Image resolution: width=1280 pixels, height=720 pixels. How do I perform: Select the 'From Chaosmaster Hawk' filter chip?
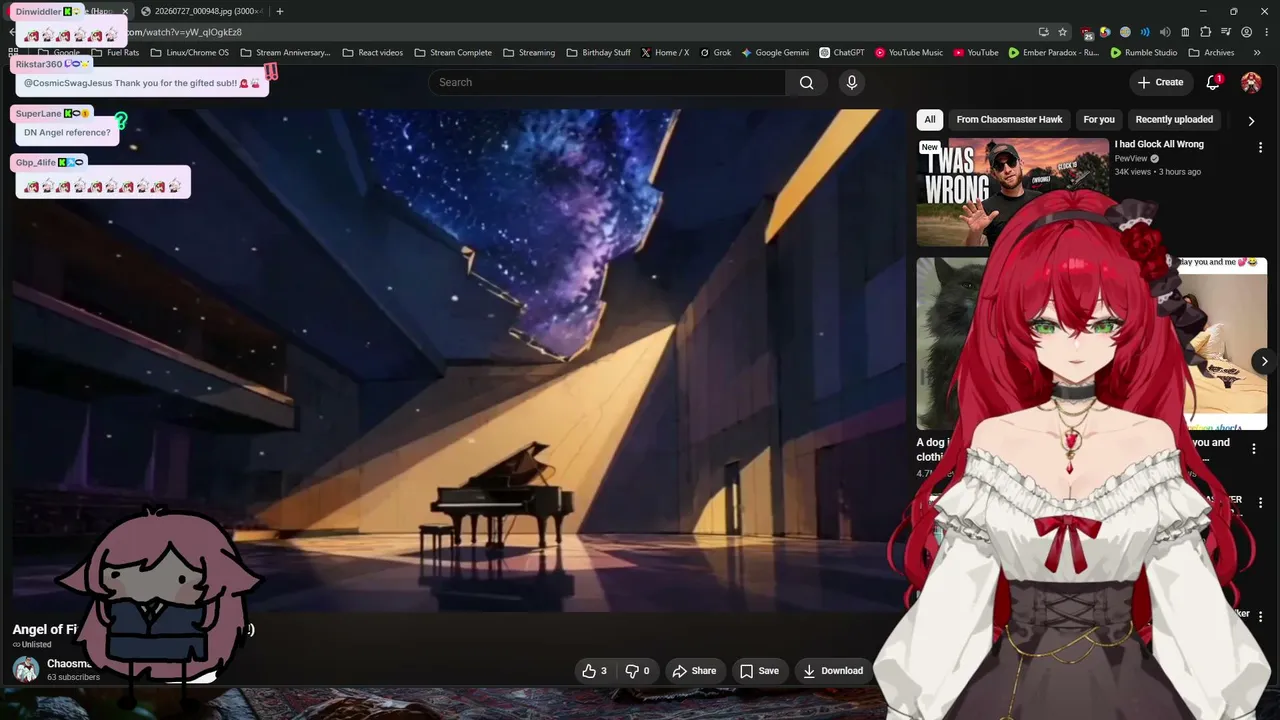click(1009, 120)
